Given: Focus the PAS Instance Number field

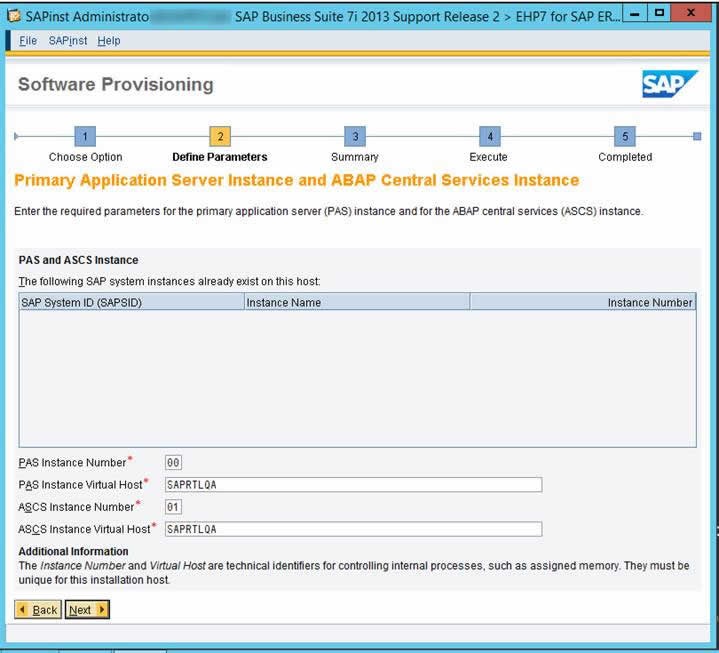Looking at the screenshot, I should (173, 462).
